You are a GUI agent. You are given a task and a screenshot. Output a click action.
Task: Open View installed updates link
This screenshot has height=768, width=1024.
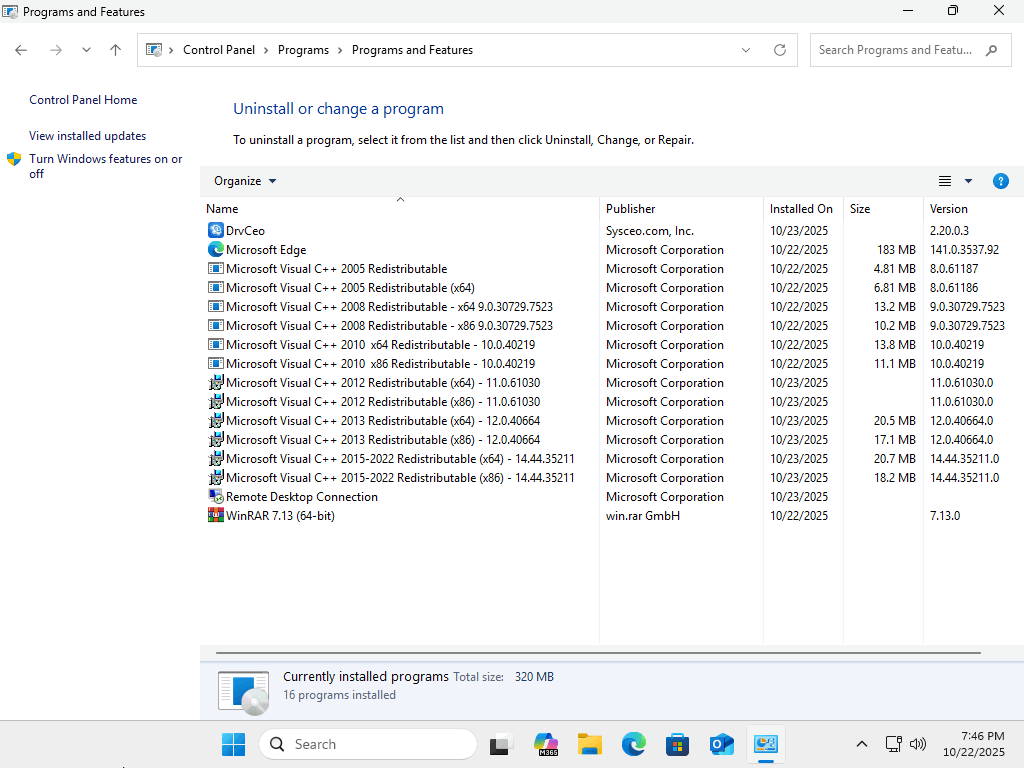pyautogui.click(x=87, y=136)
